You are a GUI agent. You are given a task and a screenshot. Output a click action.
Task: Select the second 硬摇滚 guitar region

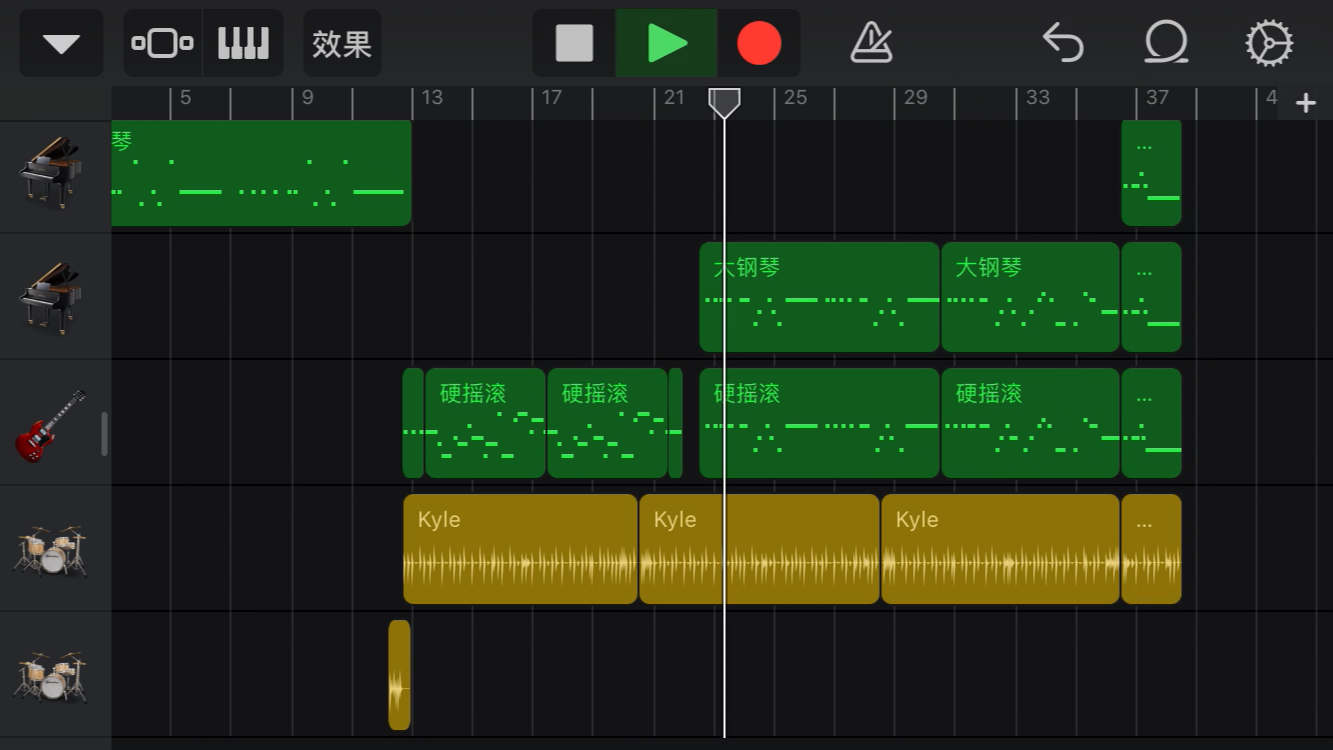coord(607,423)
